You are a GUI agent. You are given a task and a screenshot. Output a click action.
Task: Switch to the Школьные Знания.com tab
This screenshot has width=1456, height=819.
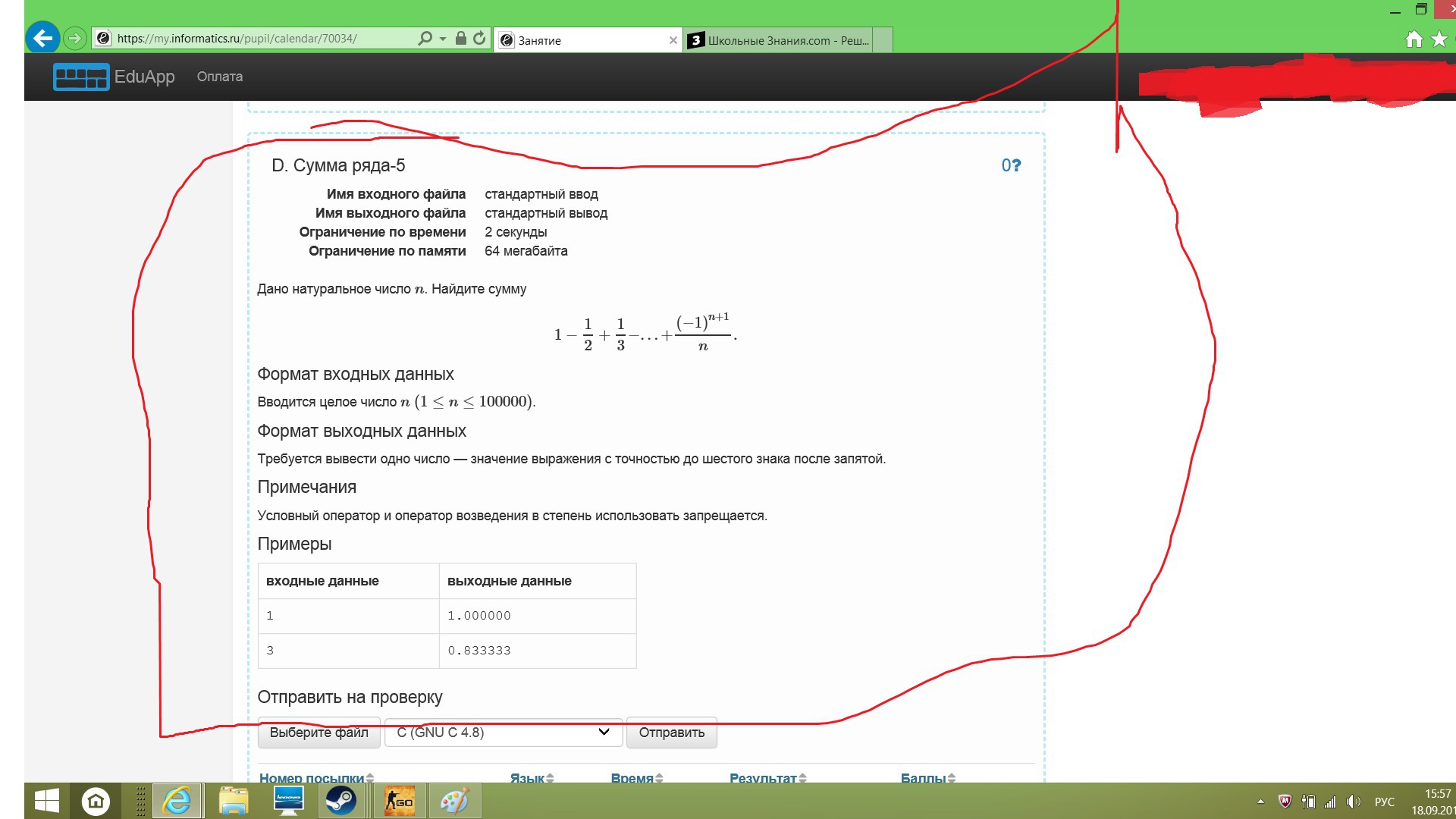coord(781,40)
